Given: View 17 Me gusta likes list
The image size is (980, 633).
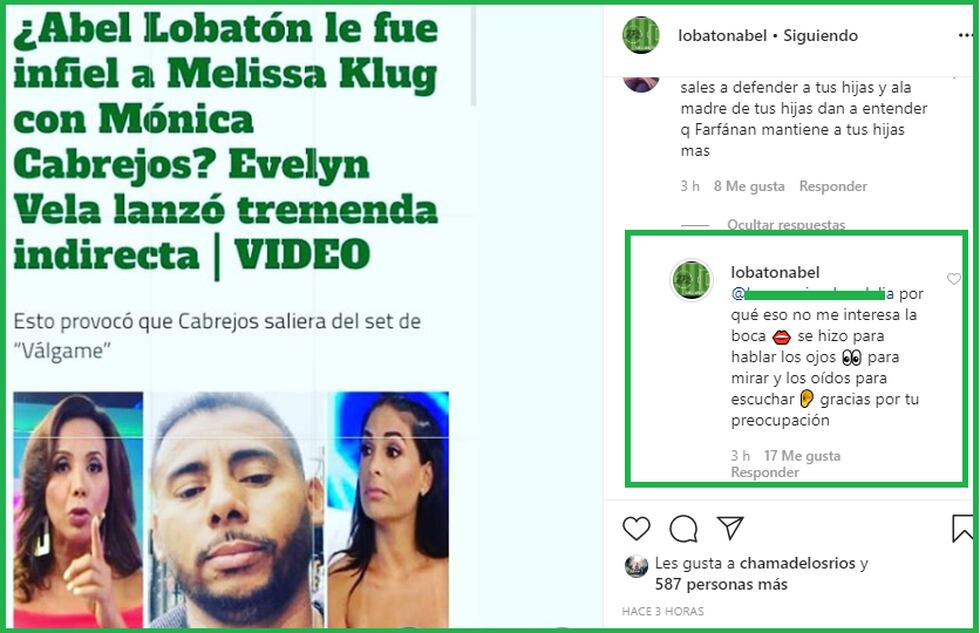Looking at the screenshot, I should tap(802, 456).
